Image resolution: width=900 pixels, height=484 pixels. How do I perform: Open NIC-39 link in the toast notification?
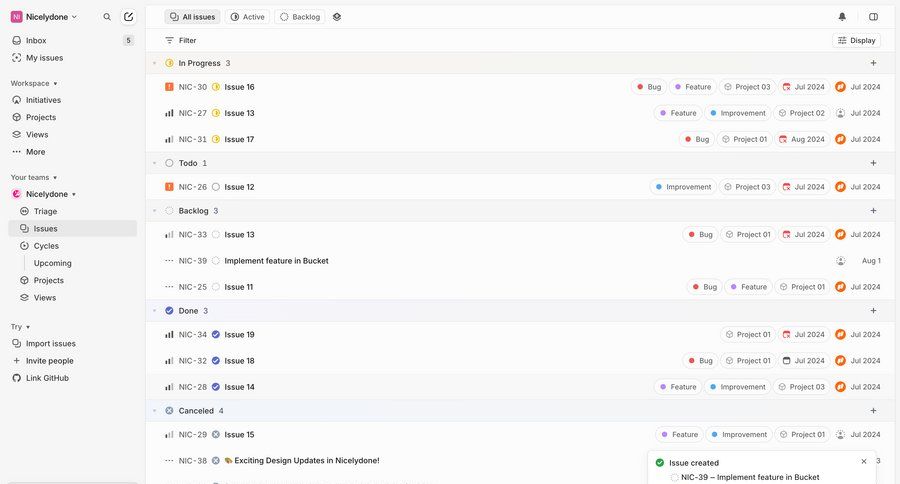750,477
